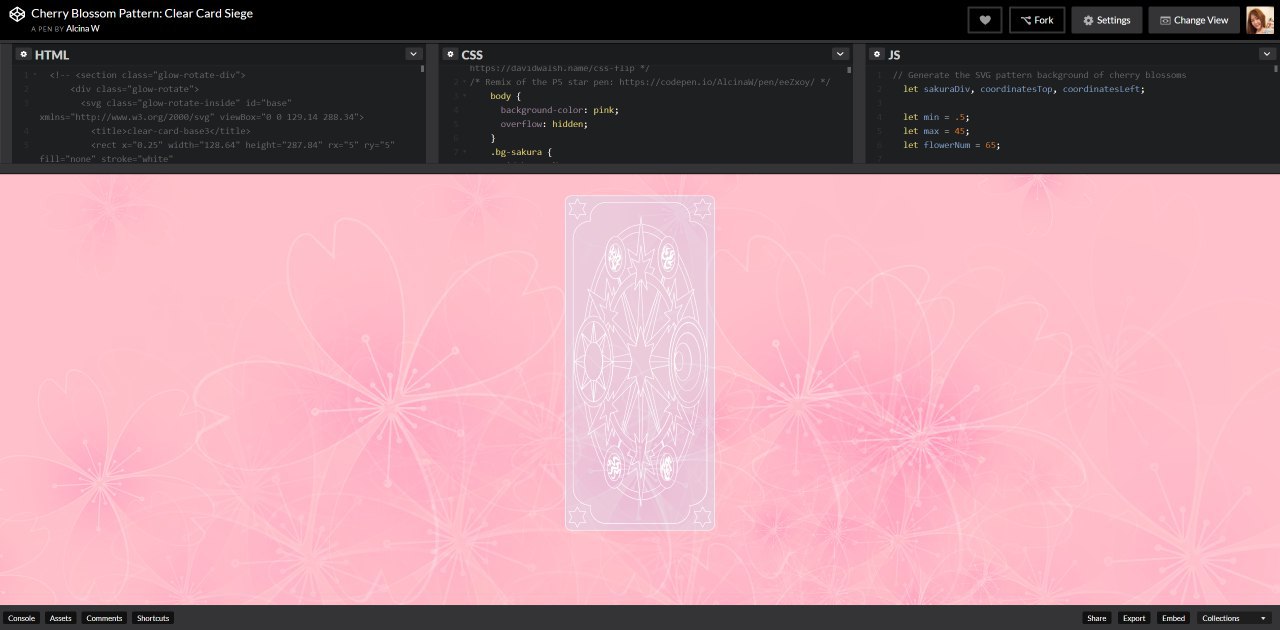This screenshot has width=1280, height=630.
Task: Open the Collections dropdown
Action: tap(1234, 618)
